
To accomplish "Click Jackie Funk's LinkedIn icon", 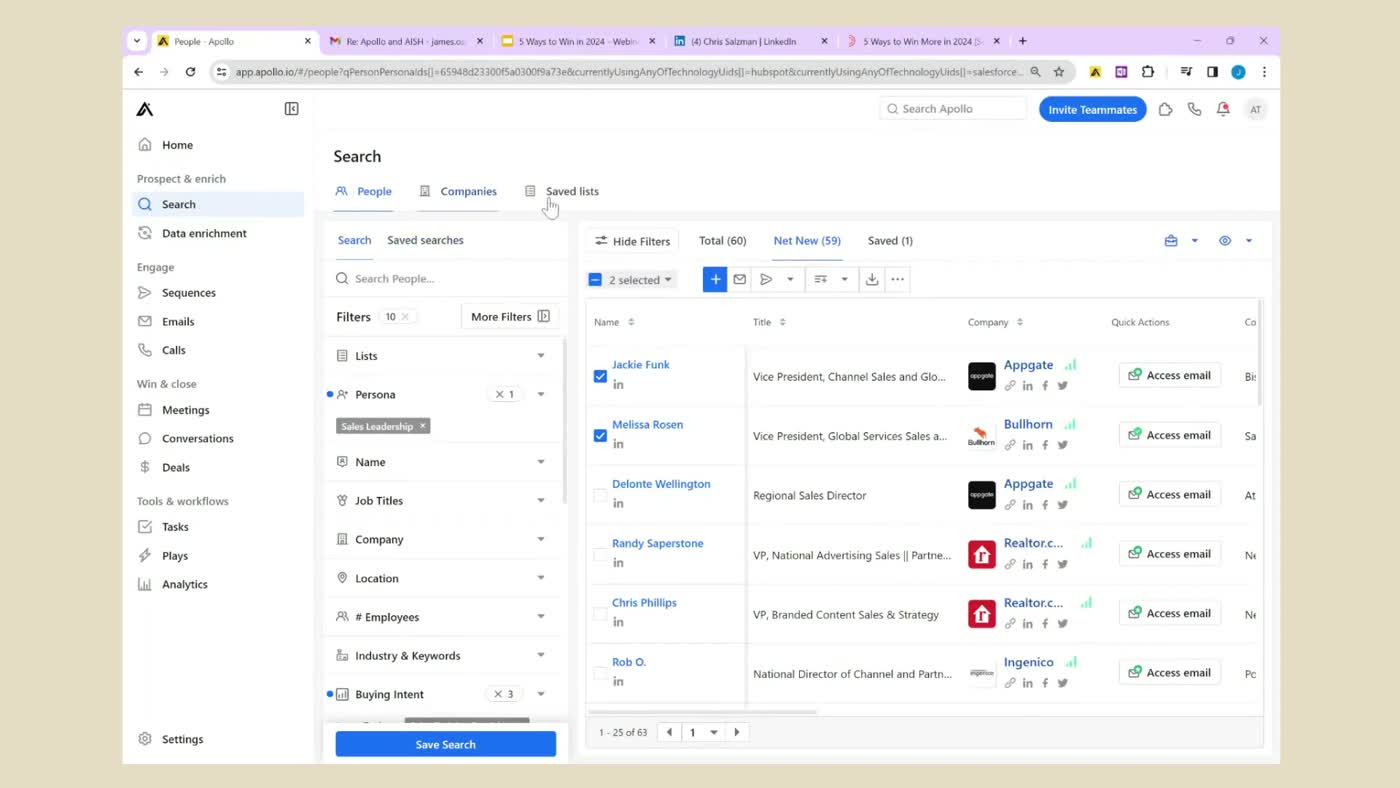I will pos(618,385).
